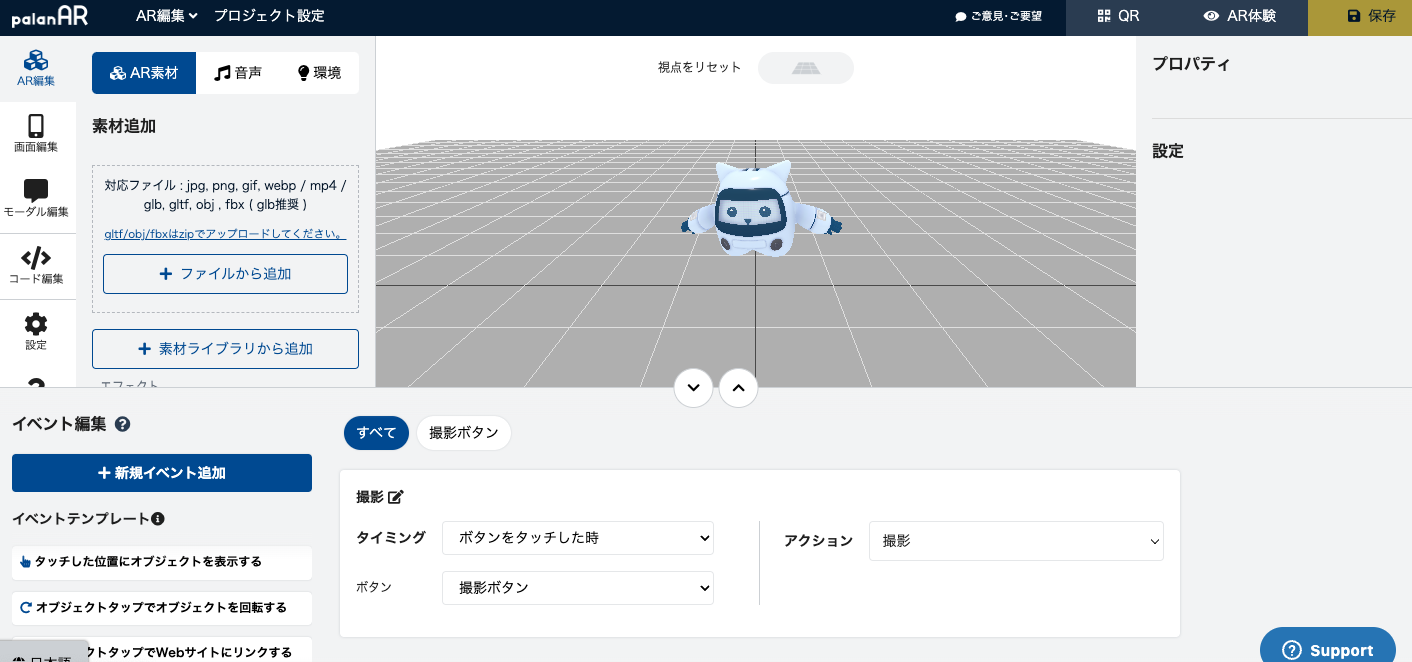Click the palanAR logo
Image resolution: width=1412 pixels, height=662 pixels.
[x=51, y=16]
